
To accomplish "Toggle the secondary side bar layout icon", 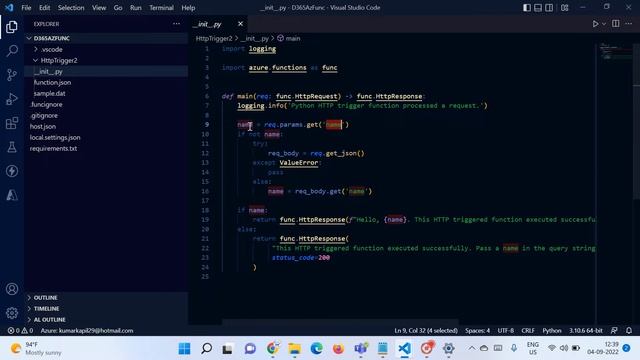I will (x=549, y=8).
